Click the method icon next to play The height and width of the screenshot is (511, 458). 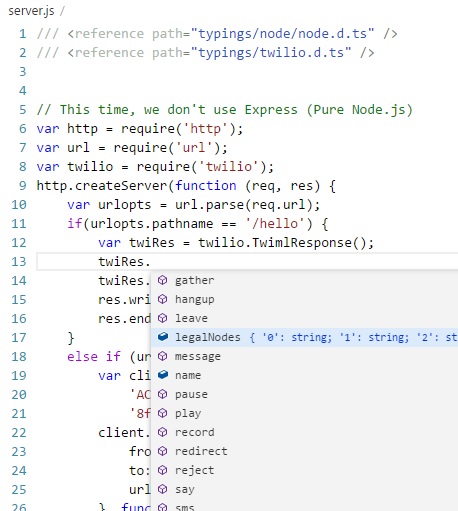point(162,413)
